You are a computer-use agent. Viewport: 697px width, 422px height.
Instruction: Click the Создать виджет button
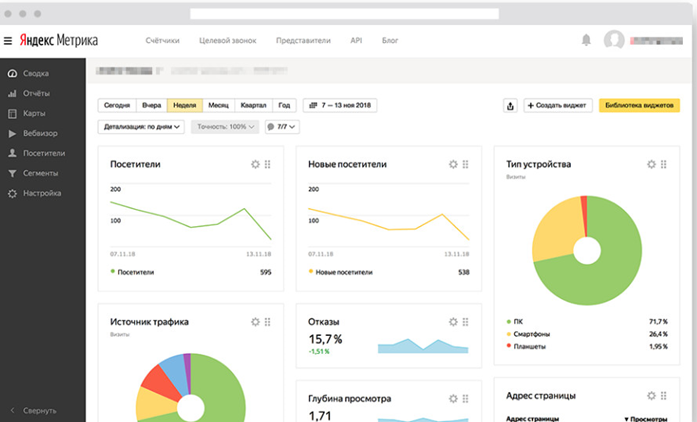558,105
